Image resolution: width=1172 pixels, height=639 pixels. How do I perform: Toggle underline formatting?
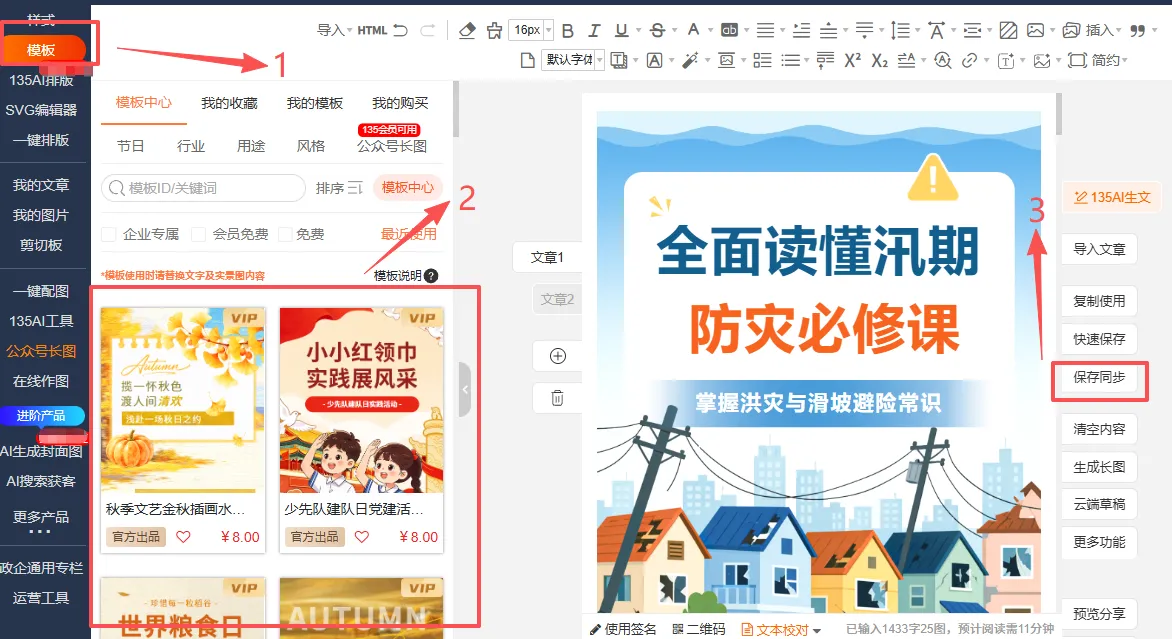[621, 31]
